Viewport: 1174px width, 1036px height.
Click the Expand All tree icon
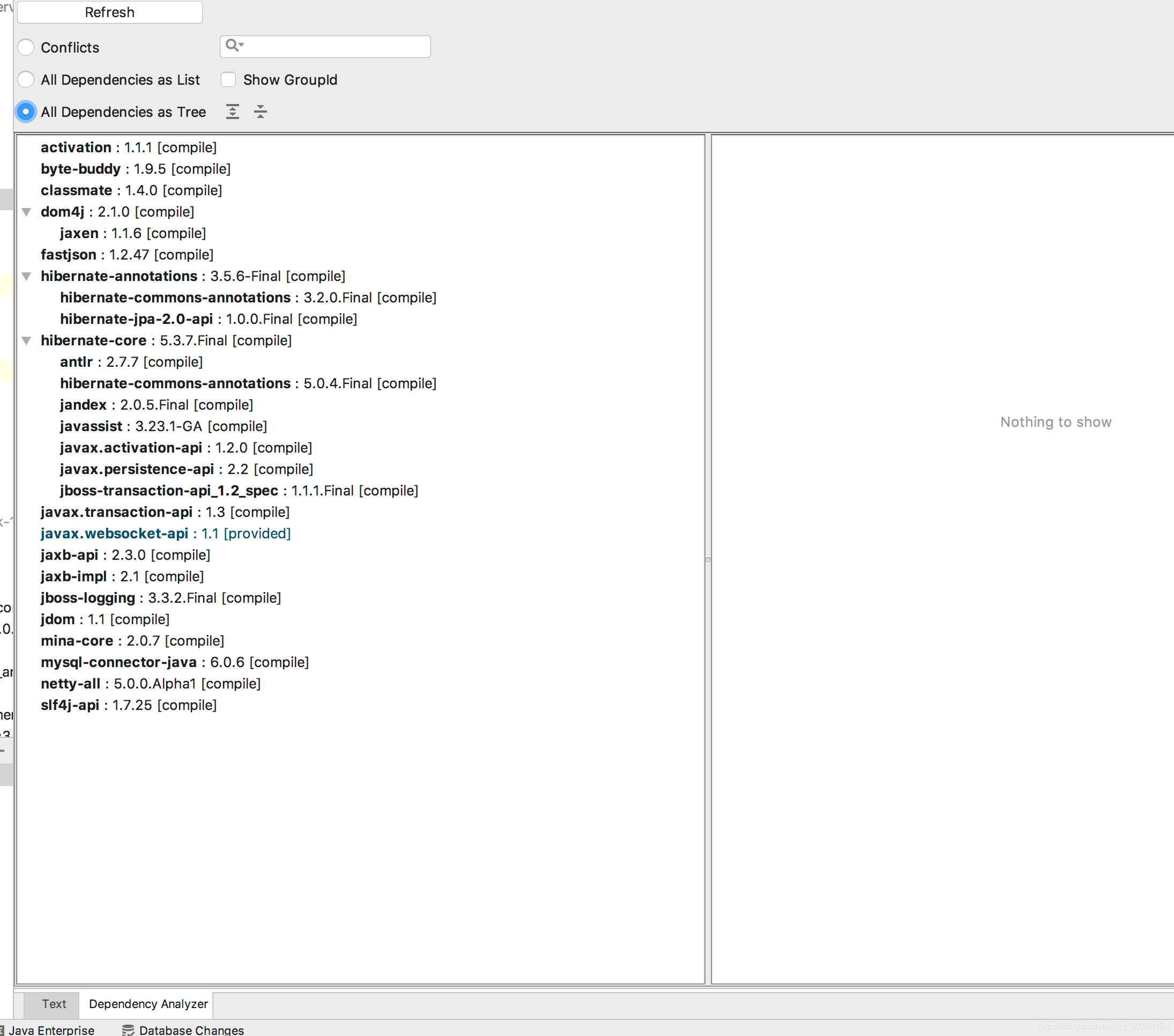(232, 112)
